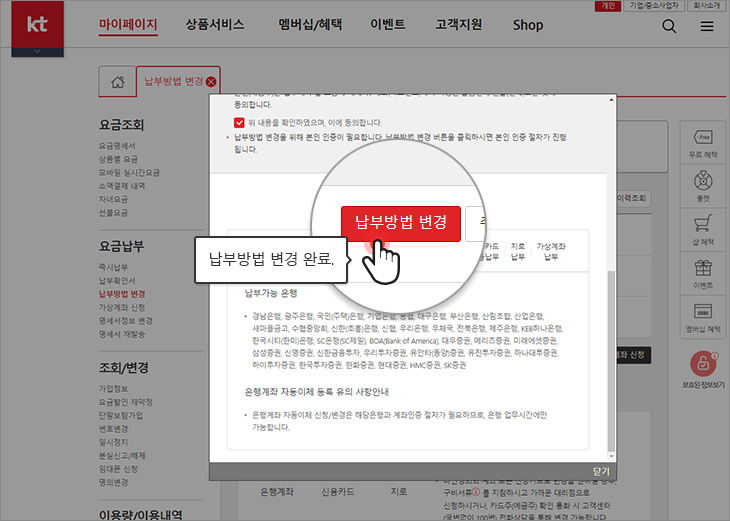Open 룰렛 sidebar icon
Viewport: 730px width, 521px height.
coord(703,186)
